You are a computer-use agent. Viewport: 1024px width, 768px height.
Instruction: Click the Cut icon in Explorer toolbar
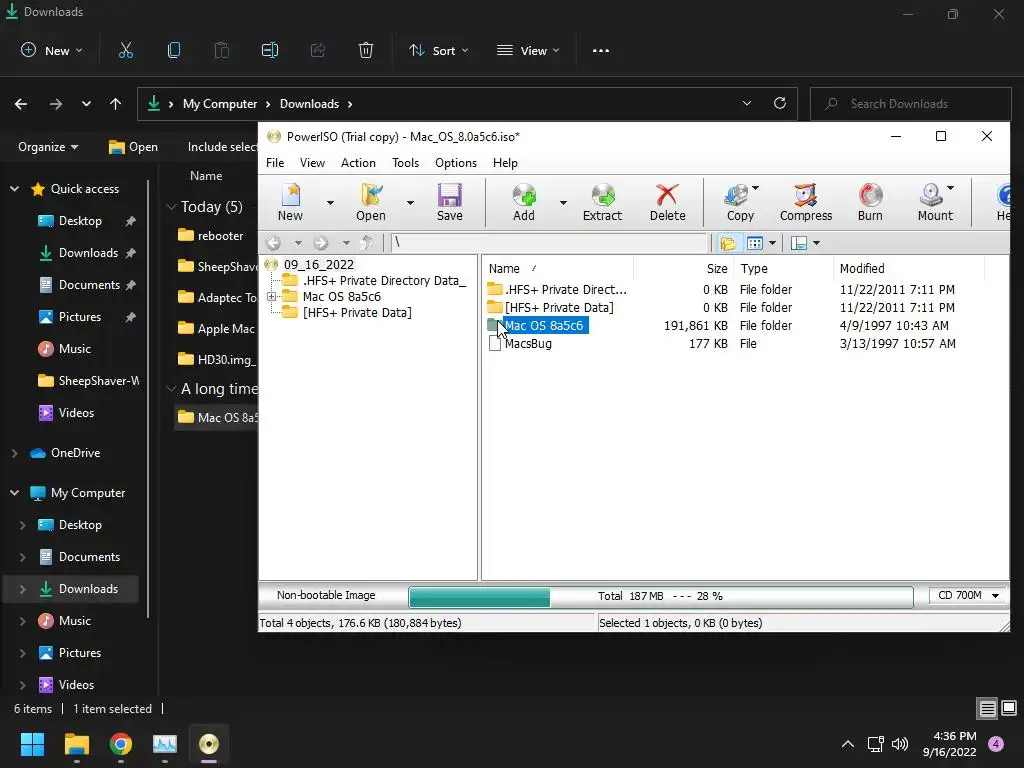tap(126, 50)
